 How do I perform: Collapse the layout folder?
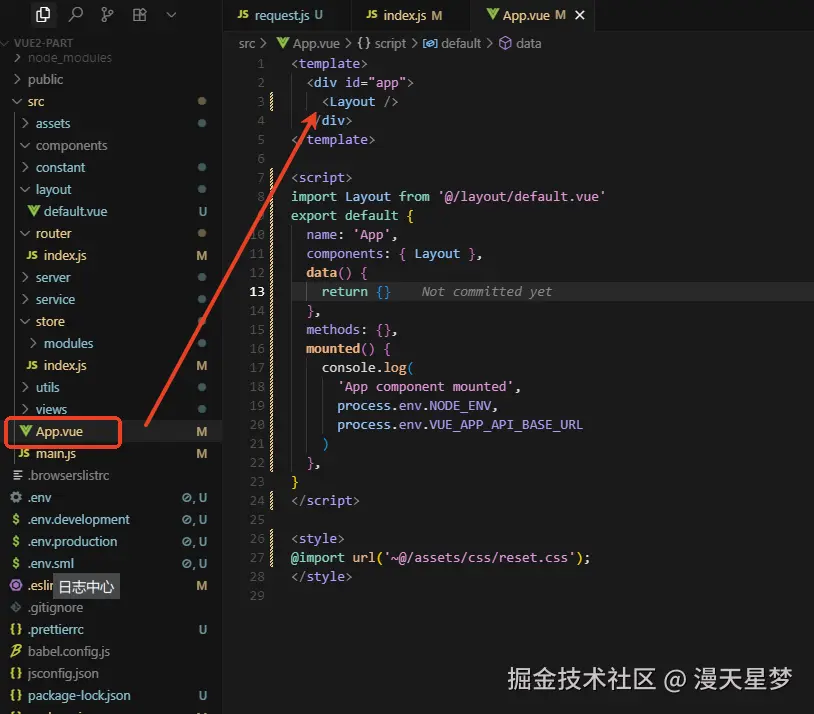click(53, 190)
